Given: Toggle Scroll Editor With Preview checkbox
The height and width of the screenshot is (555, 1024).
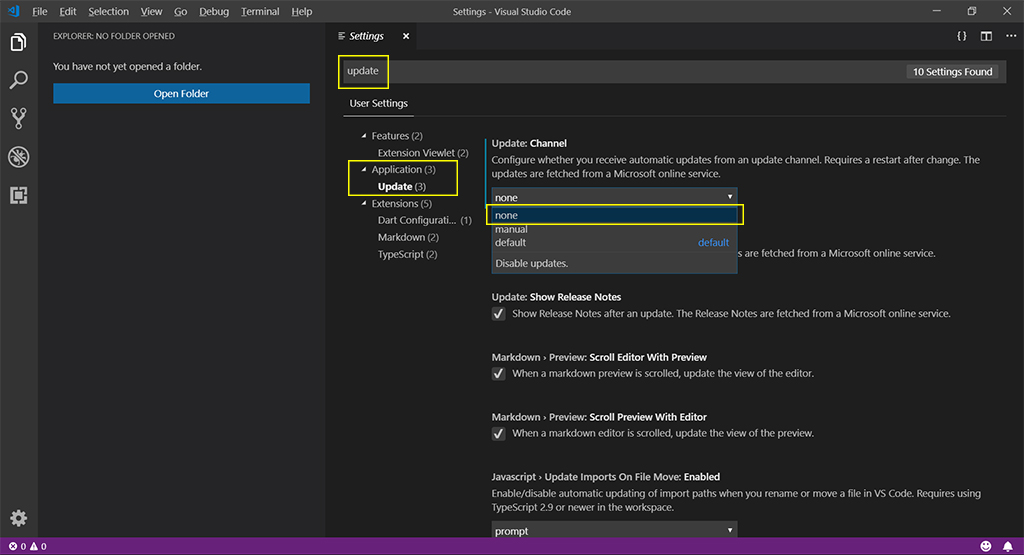Looking at the screenshot, I should coord(499,374).
